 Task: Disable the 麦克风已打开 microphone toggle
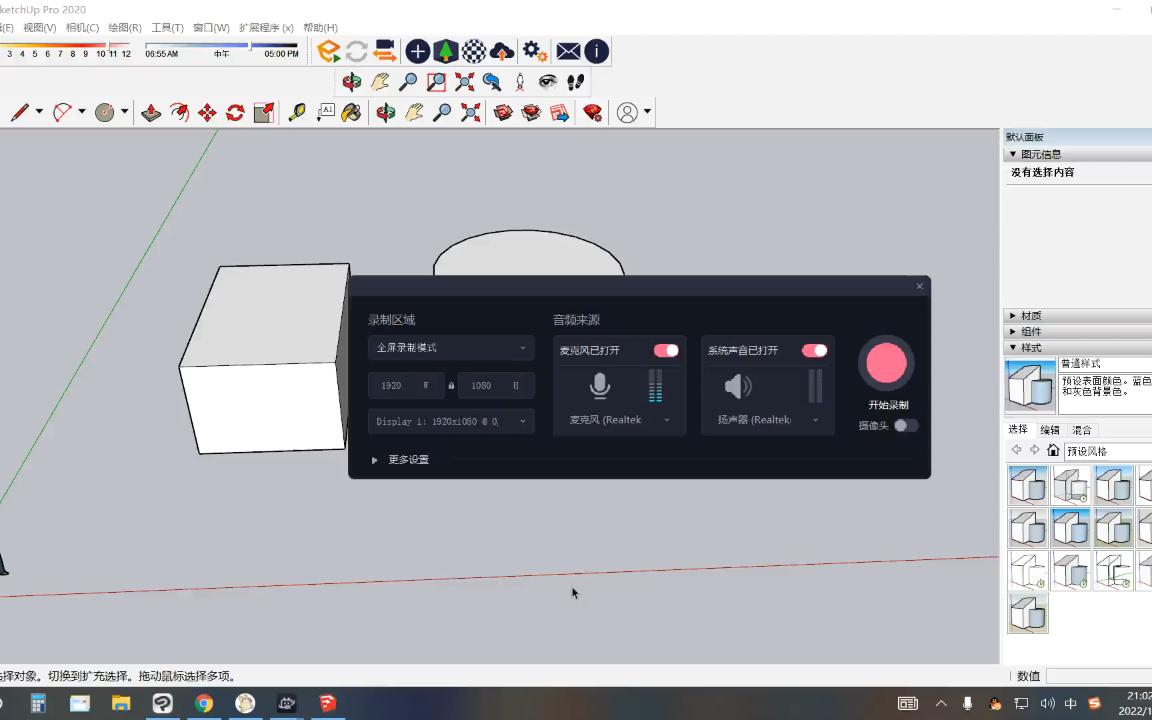tap(665, 350)
